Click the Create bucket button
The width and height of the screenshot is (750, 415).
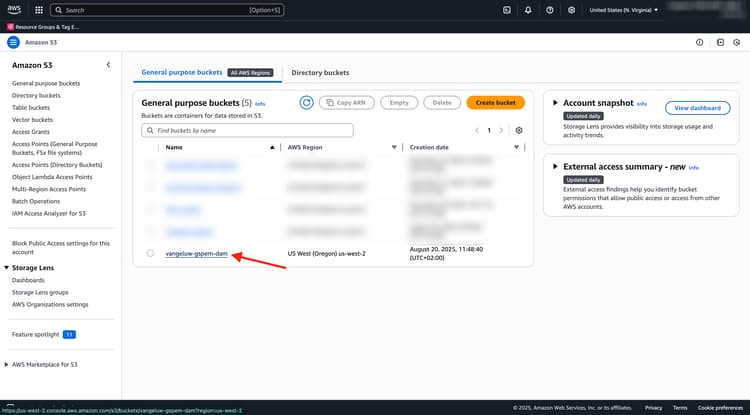coord(496,103)
